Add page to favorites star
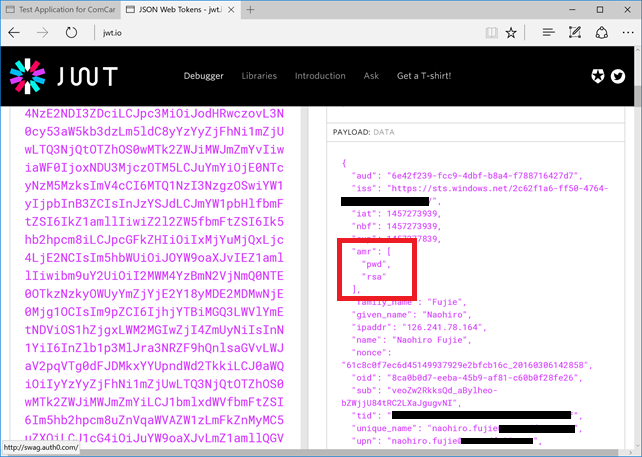642x457 pixels. [511, 33]
